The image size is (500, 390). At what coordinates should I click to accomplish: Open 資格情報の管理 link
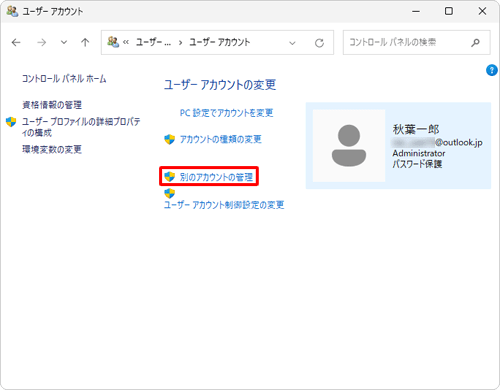point(52,105)
